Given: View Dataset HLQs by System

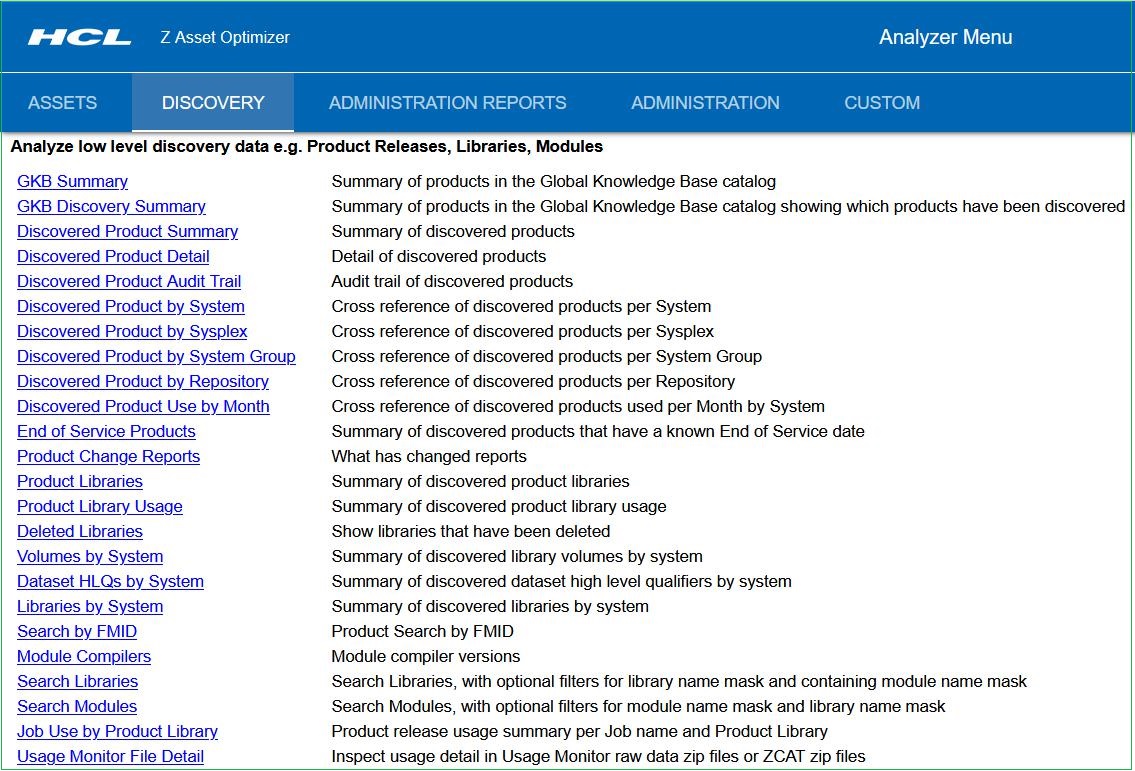Looking at the screenshot, I should 110,581.
